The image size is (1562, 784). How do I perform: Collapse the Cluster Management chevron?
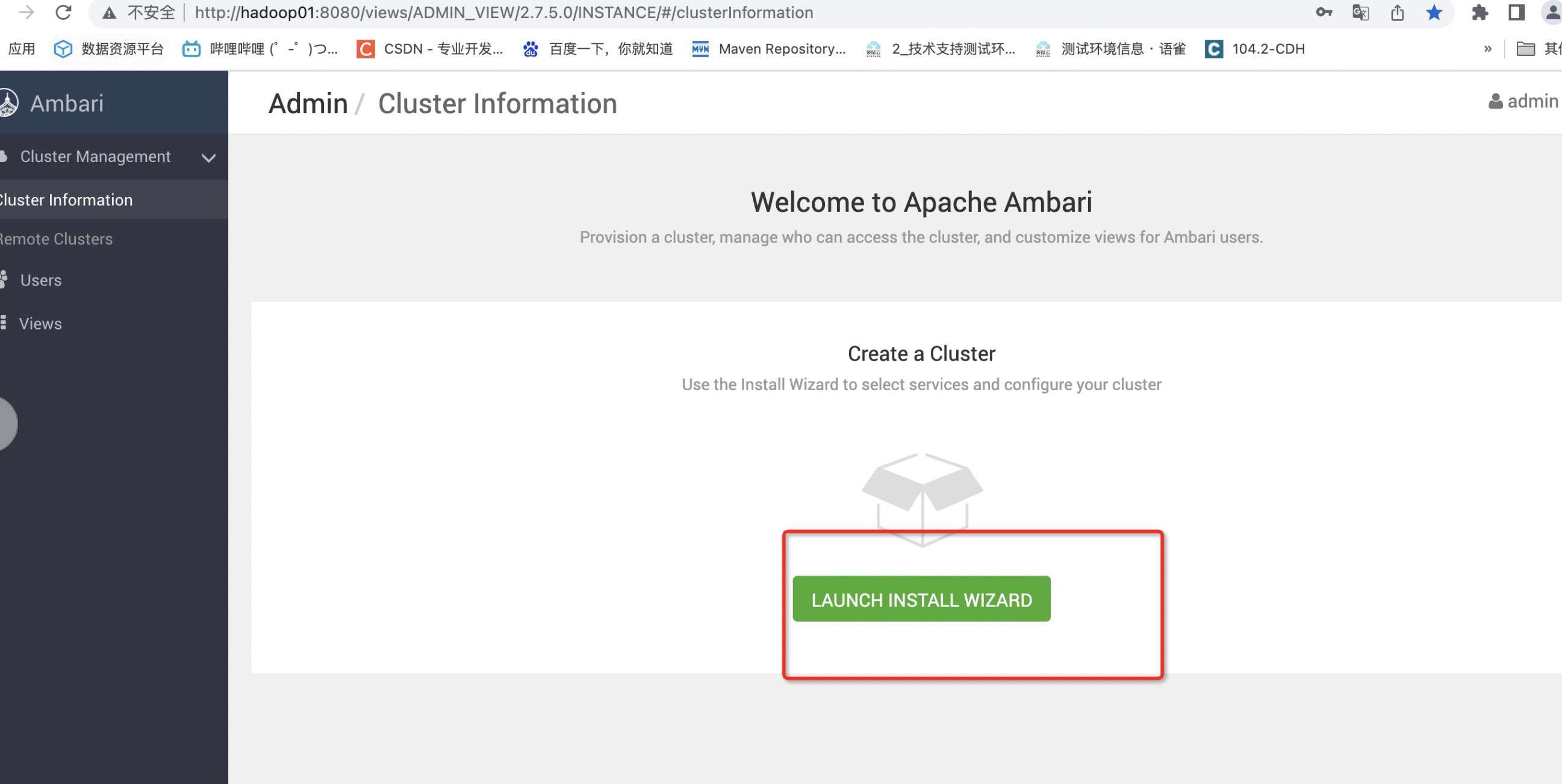208,158
